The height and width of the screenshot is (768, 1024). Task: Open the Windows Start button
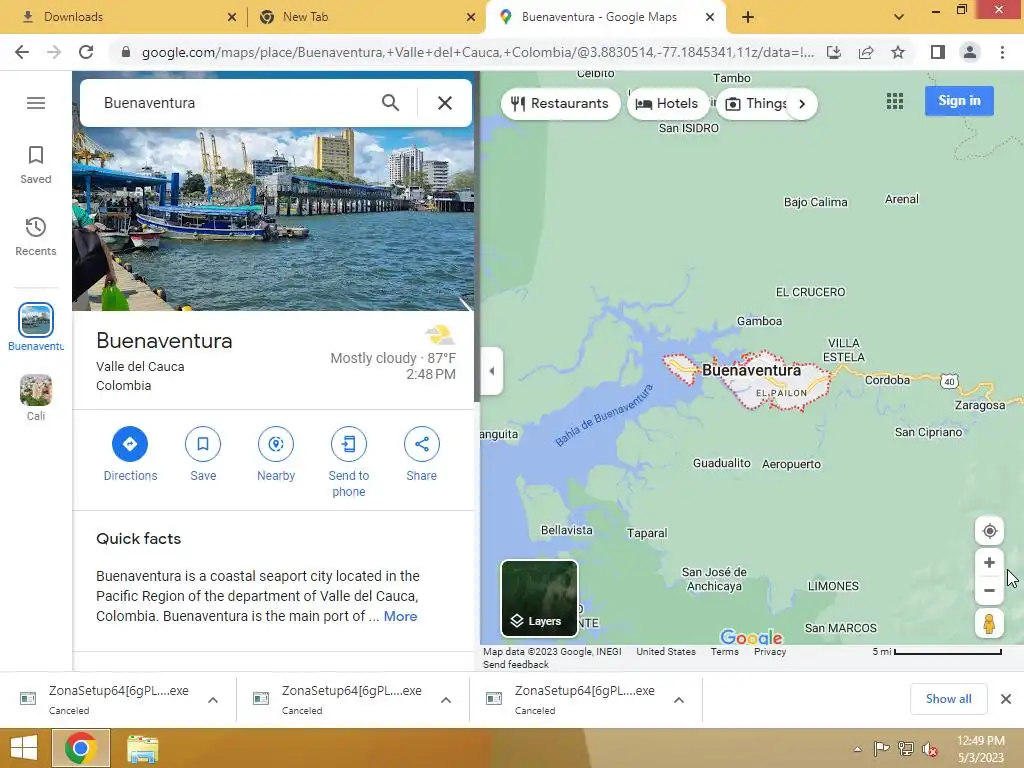(24, 748)
